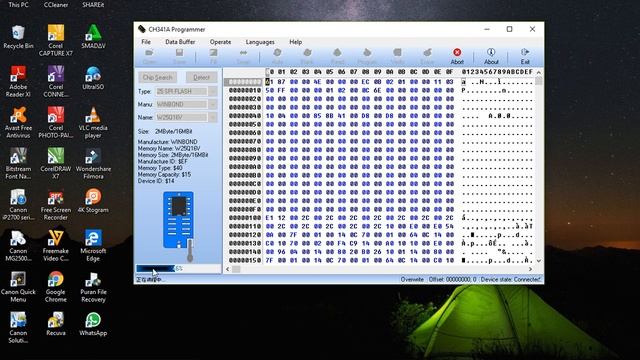Open CorelDRAW X7 desktop icon
The image size is (640, 360).
click(x=56, y=163)
